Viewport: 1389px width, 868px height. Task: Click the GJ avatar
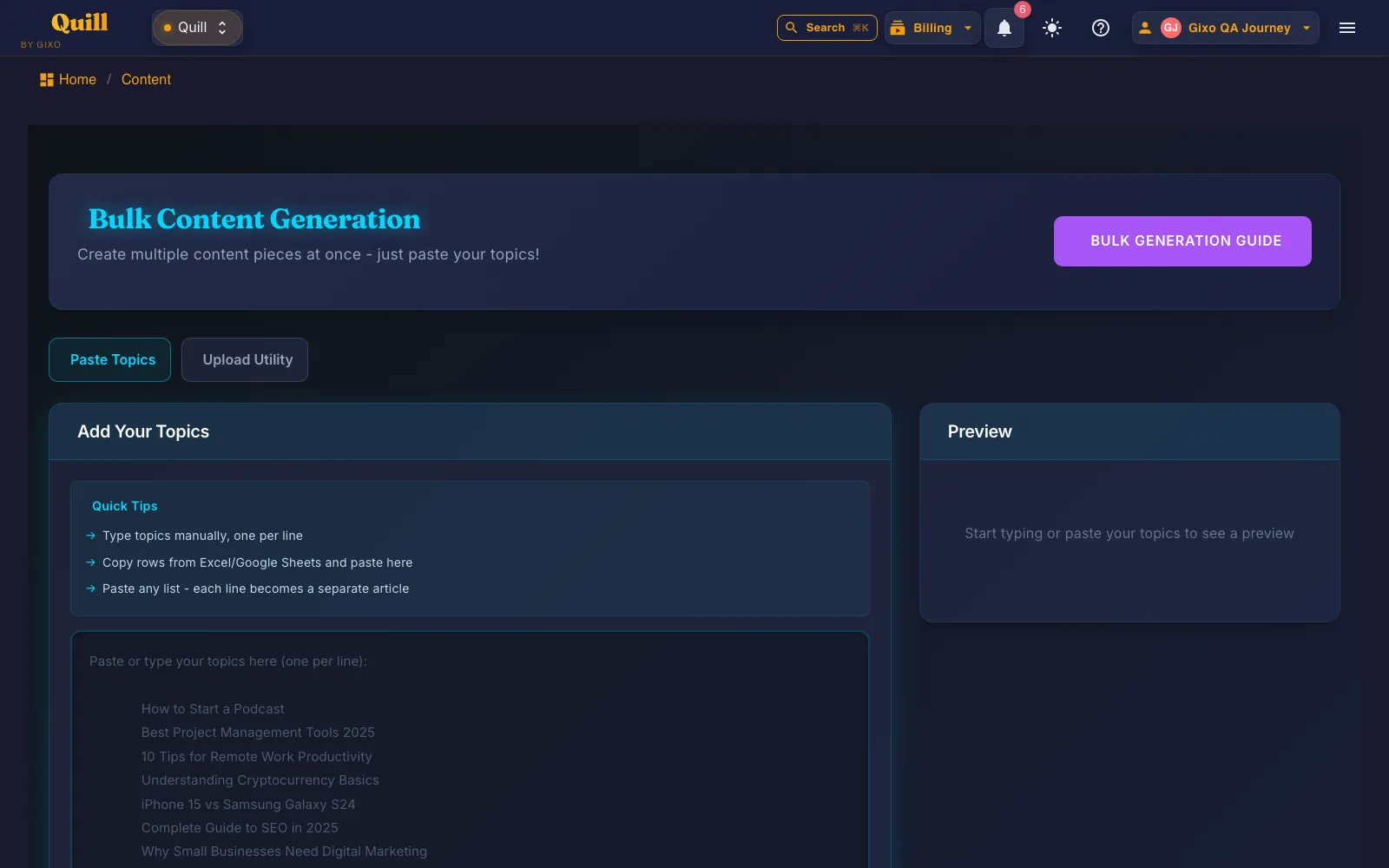(x=1171, y=28)
